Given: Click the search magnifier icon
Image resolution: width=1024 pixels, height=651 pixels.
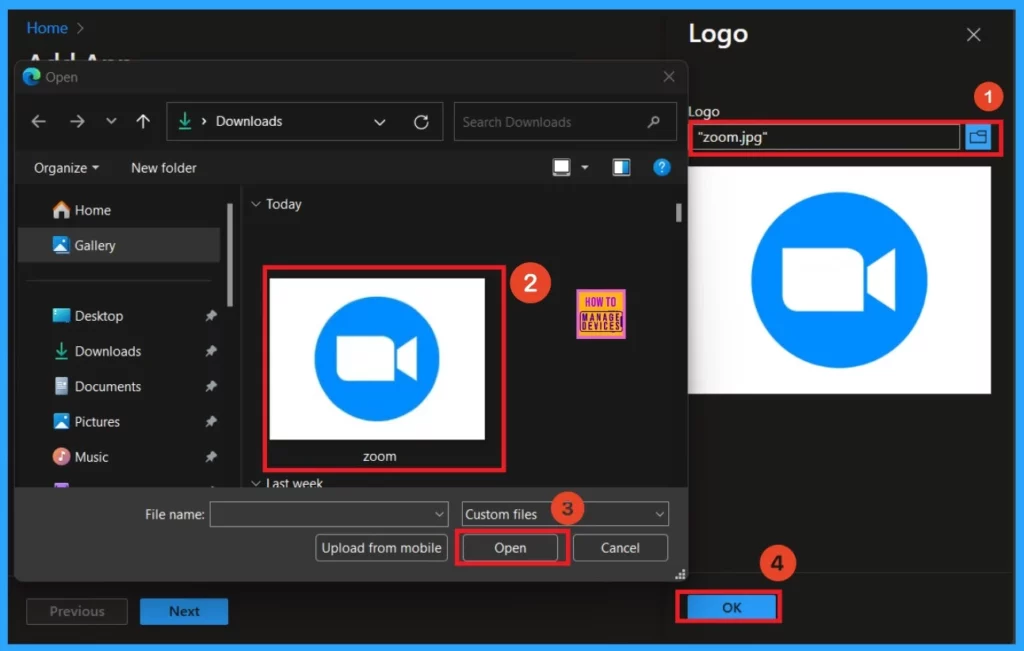Looking at the screenshot, I should [x=653, y=121].
